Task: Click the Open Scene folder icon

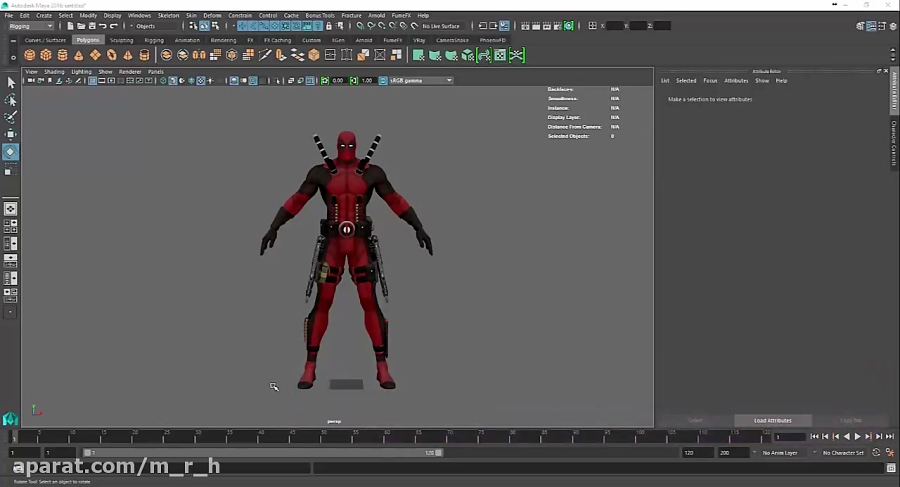Action: [x=81, y=26]
